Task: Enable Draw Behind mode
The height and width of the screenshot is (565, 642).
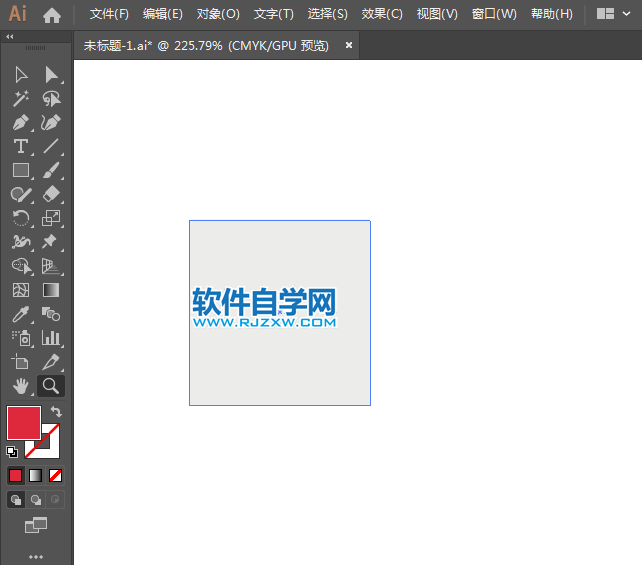Action: tap(36, 499)
